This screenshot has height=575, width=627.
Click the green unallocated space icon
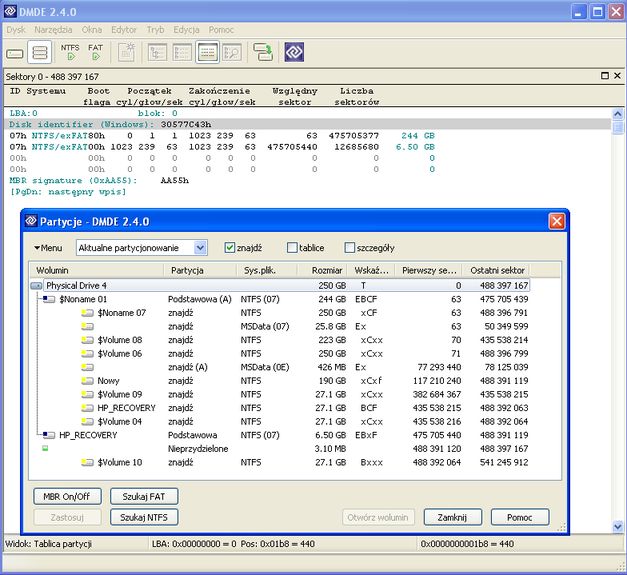(45, 449)
